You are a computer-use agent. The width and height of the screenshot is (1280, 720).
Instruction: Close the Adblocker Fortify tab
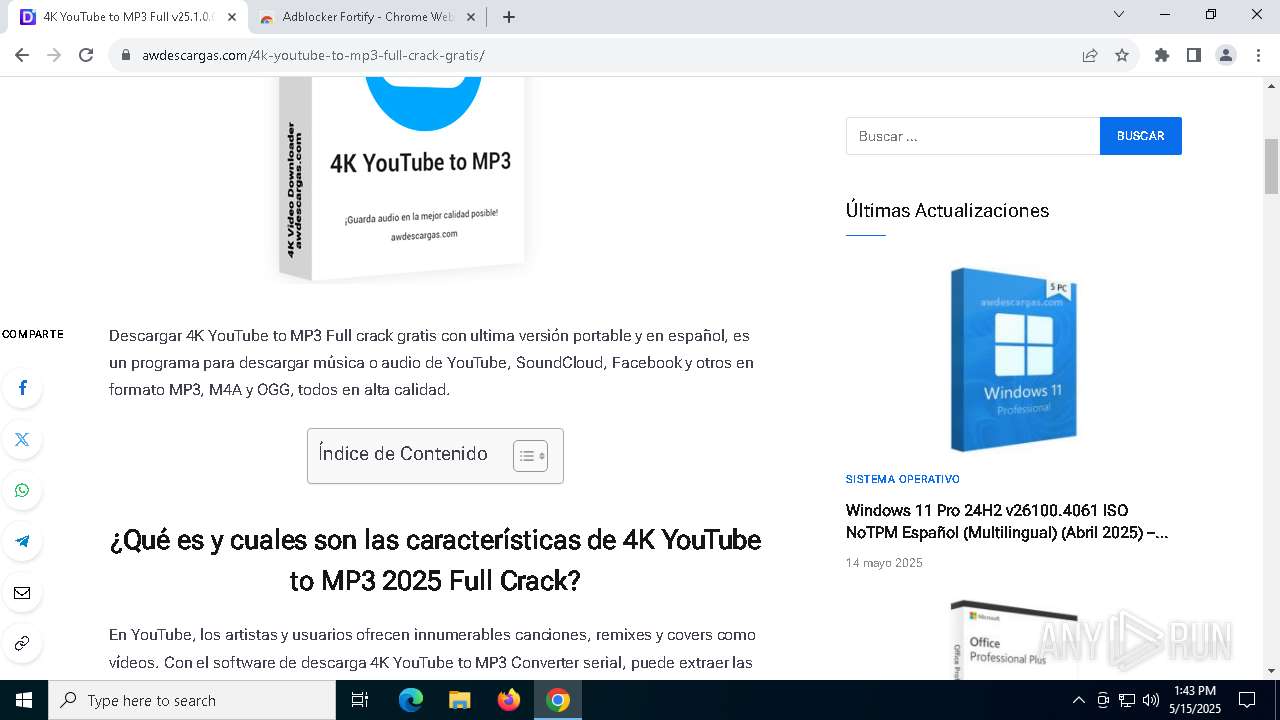pyautogui.click(x=471, y=17)
